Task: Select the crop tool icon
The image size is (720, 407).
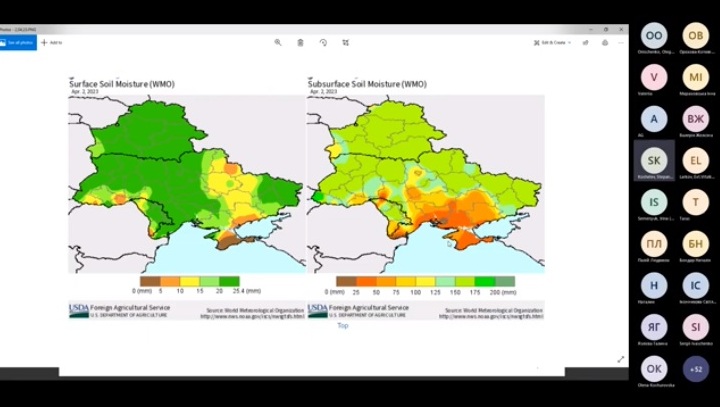Action: [346, 42]
